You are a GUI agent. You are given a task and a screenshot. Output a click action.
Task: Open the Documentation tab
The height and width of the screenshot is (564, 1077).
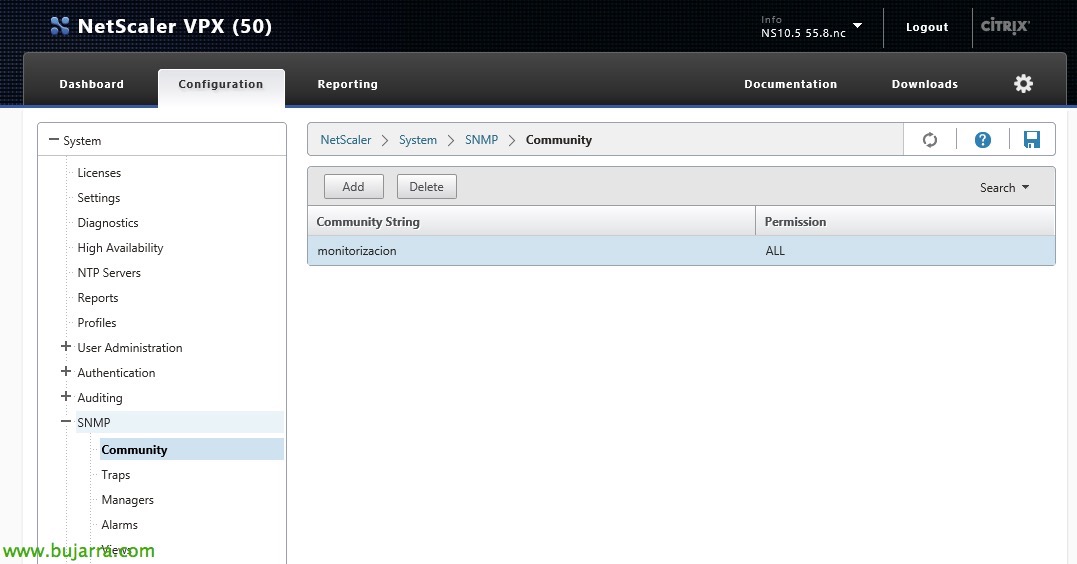coord(791,84)
